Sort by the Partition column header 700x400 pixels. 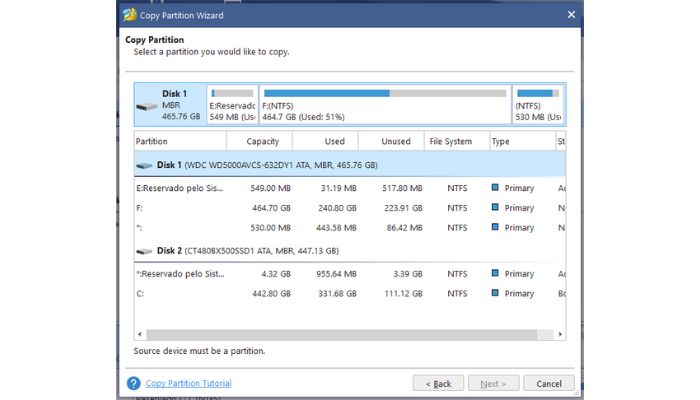(180, 142)
